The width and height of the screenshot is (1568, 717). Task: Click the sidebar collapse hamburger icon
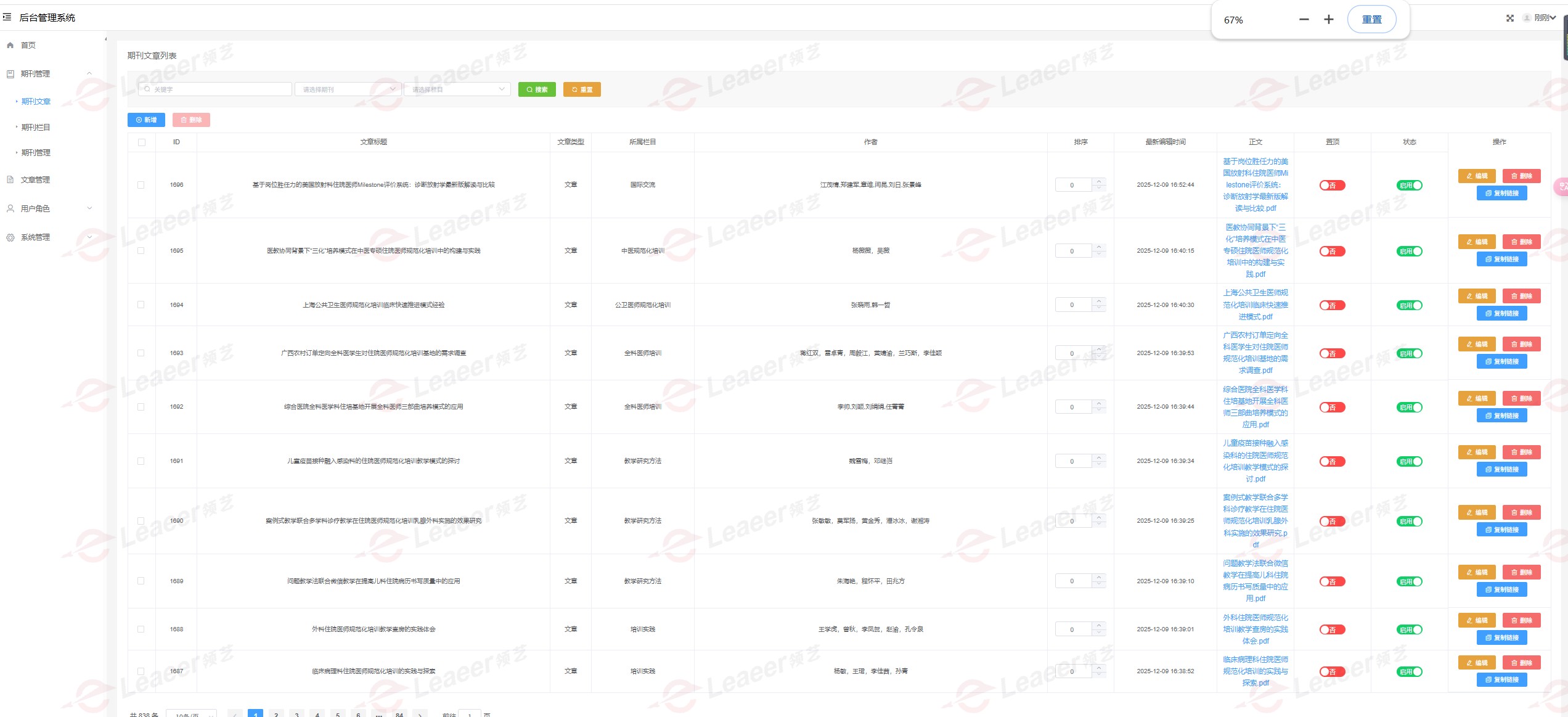7,17
